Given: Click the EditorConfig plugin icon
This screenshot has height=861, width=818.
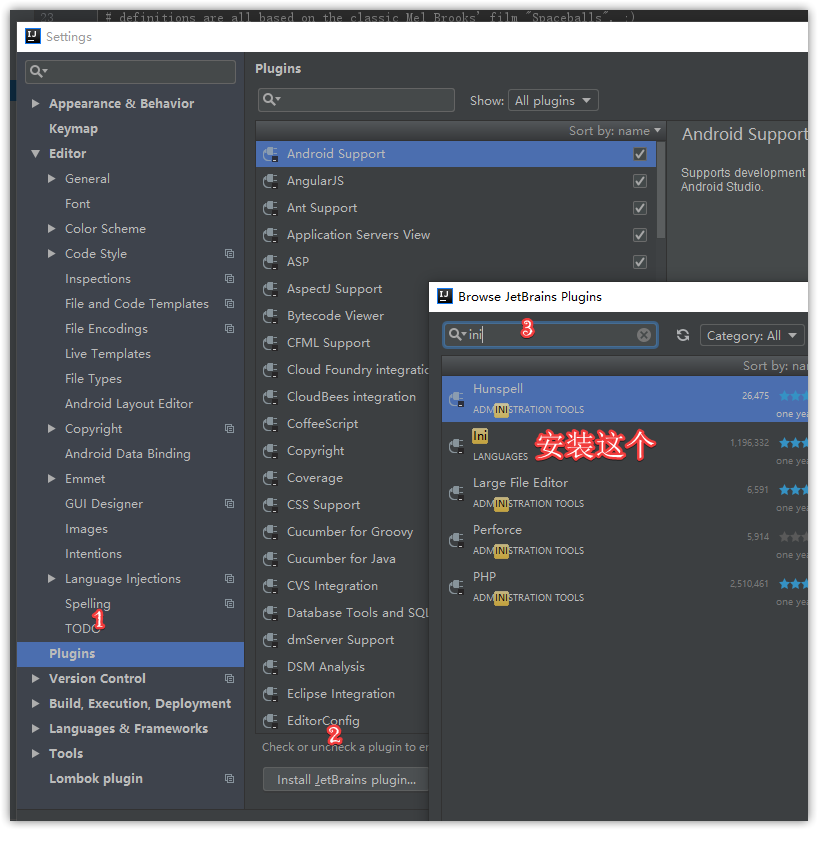Looking at the screenshot, I should tap(270, 721).
